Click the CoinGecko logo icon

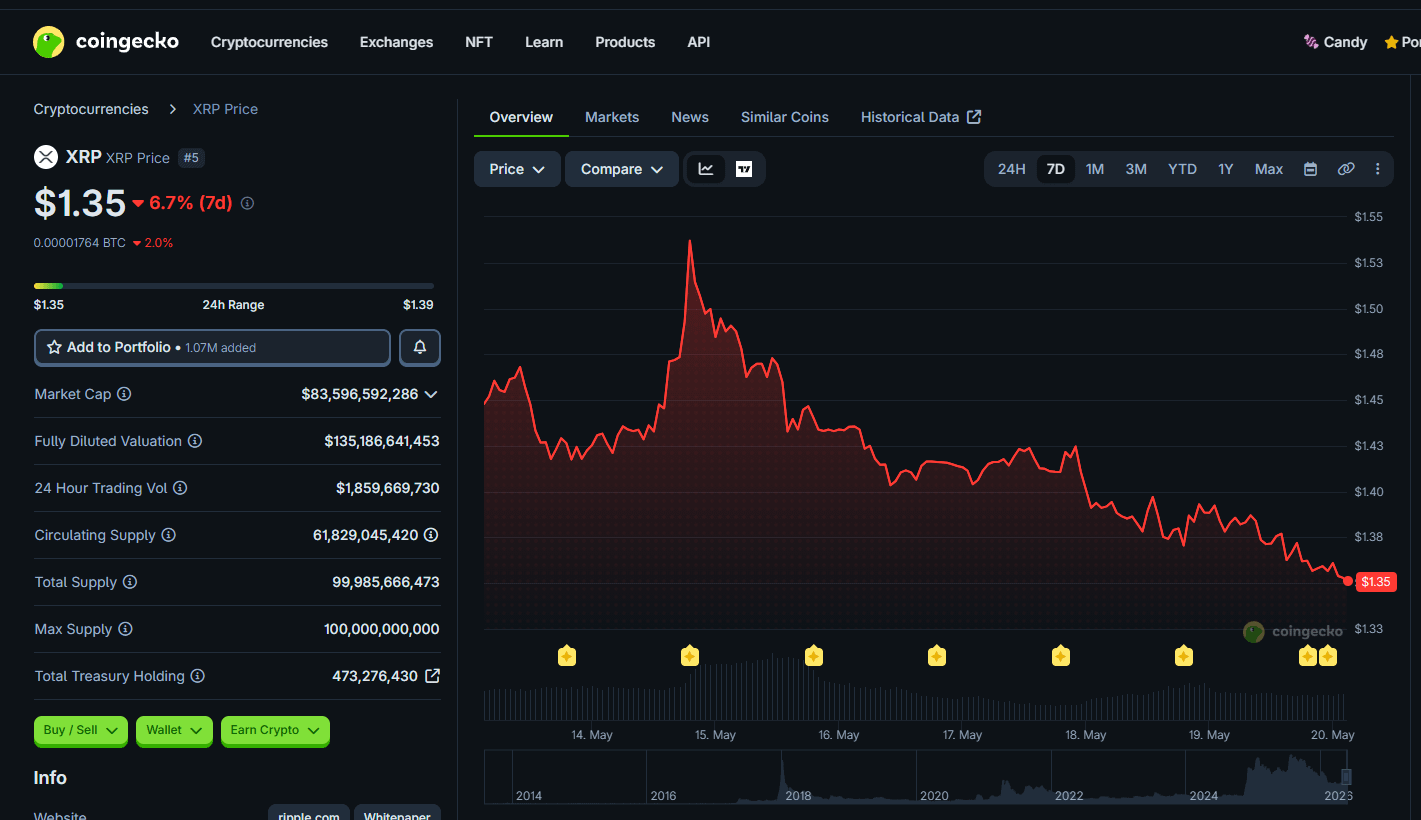(x=49, y=42)
